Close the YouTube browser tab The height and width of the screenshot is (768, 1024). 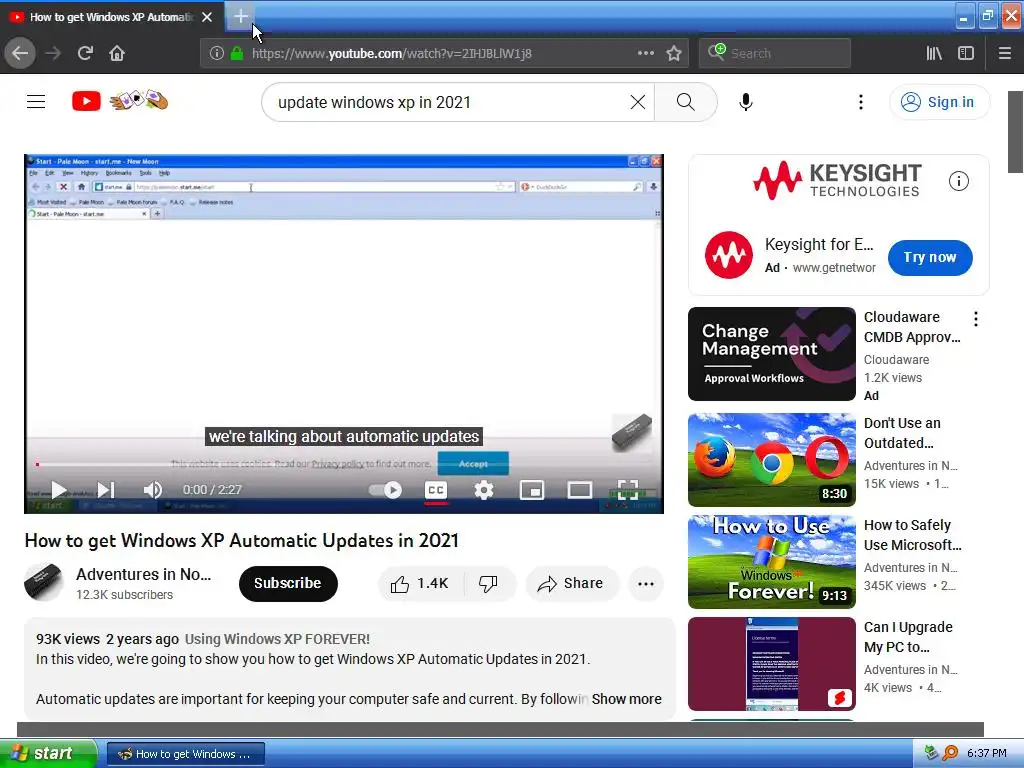point(207,17)
